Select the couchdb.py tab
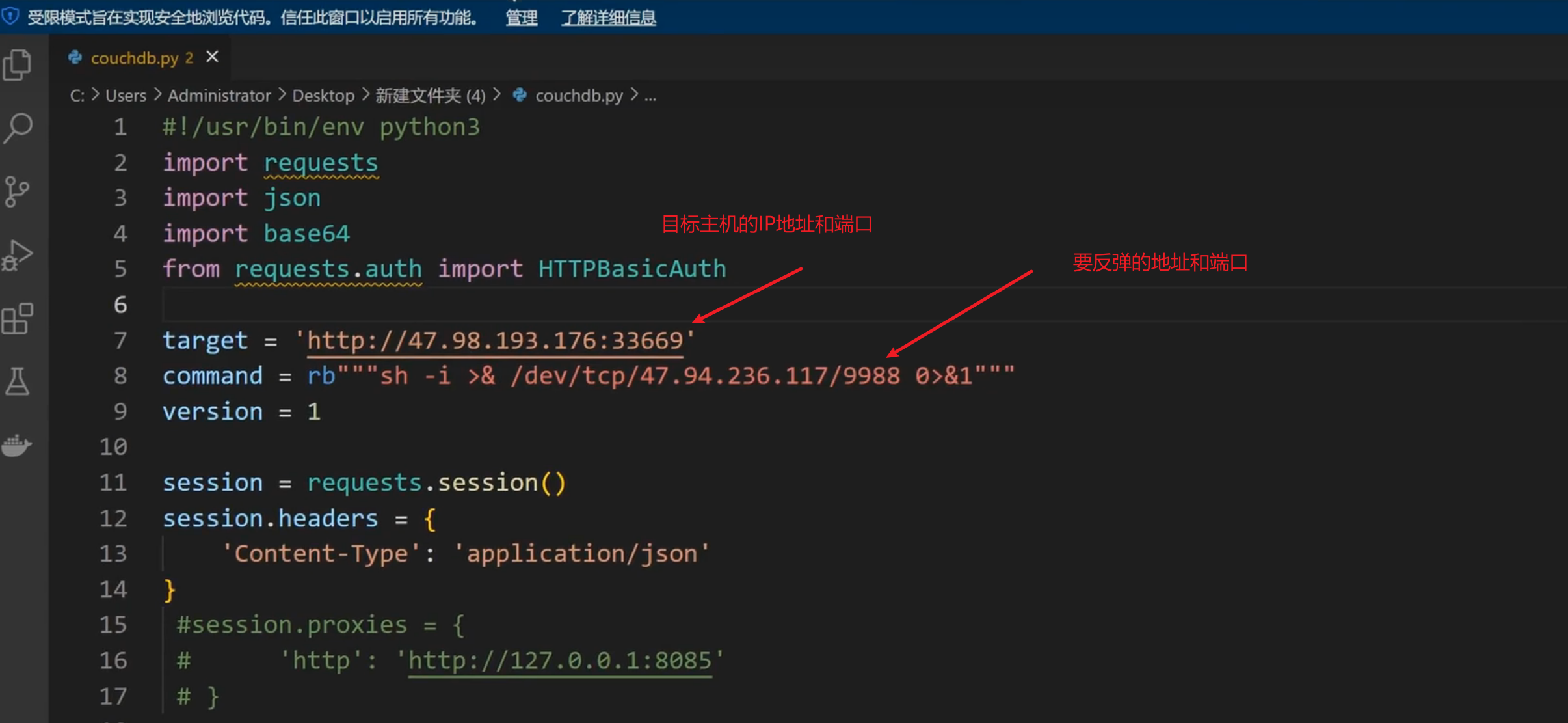 (x=134, y=58)
